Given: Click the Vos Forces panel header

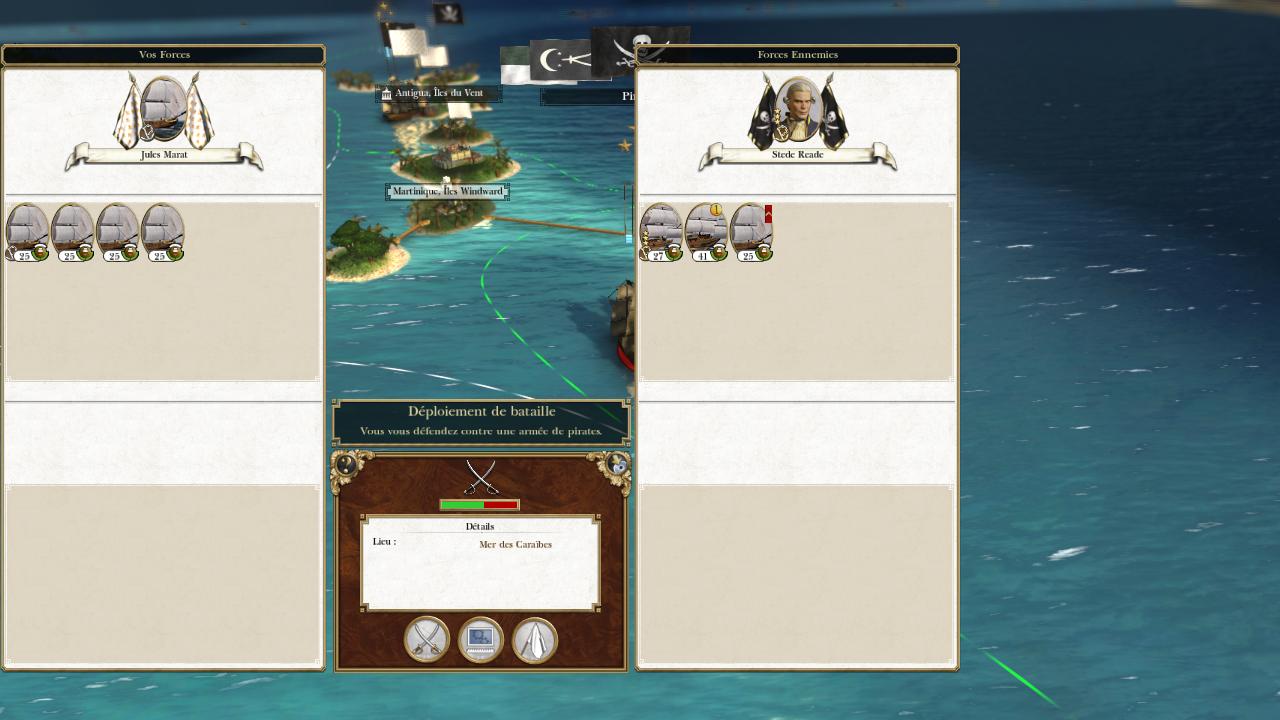Looking at the screenshot, I should [x=164, y=55].
